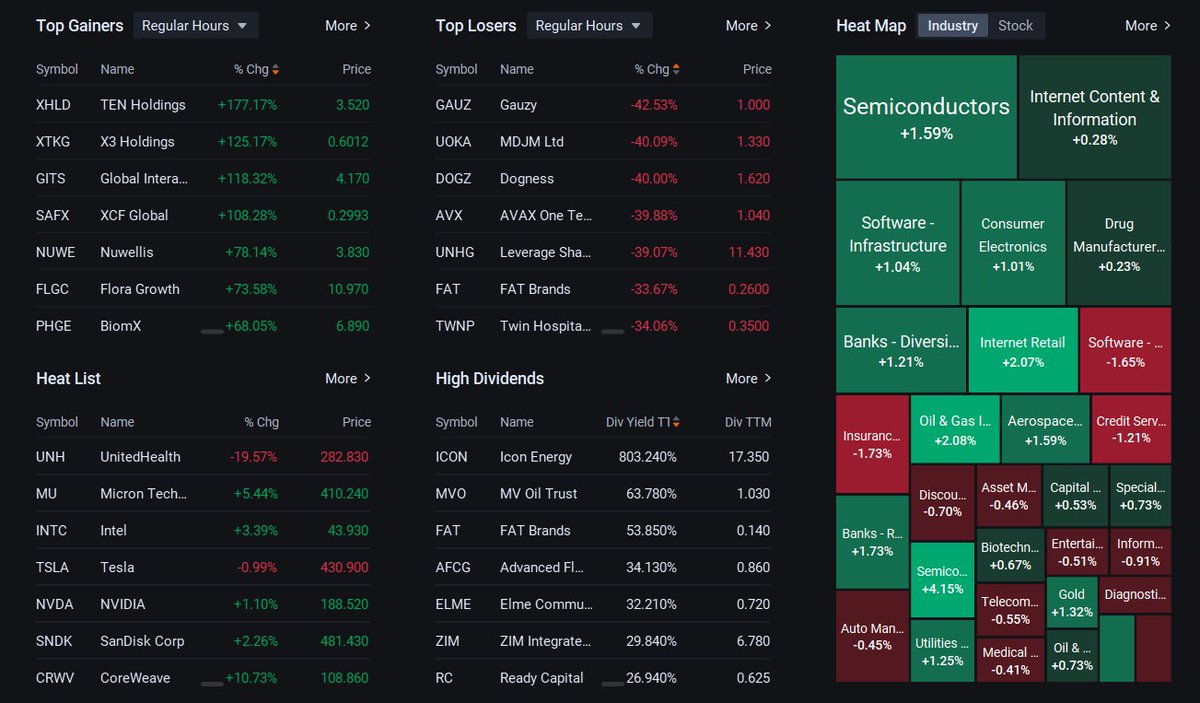Click the Specialty +0.73% tile
The height and width of the screenshot is (703, 1200).
1140,495
